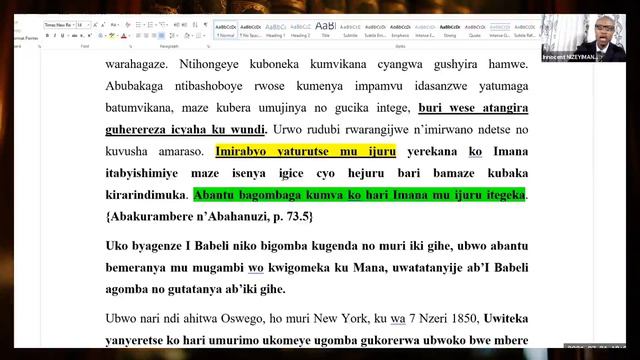Image resolution: width=640 pixels, height=360 pixels.
Task: Open the Bullets list dropdown arrow
Action: click(143, 25)
